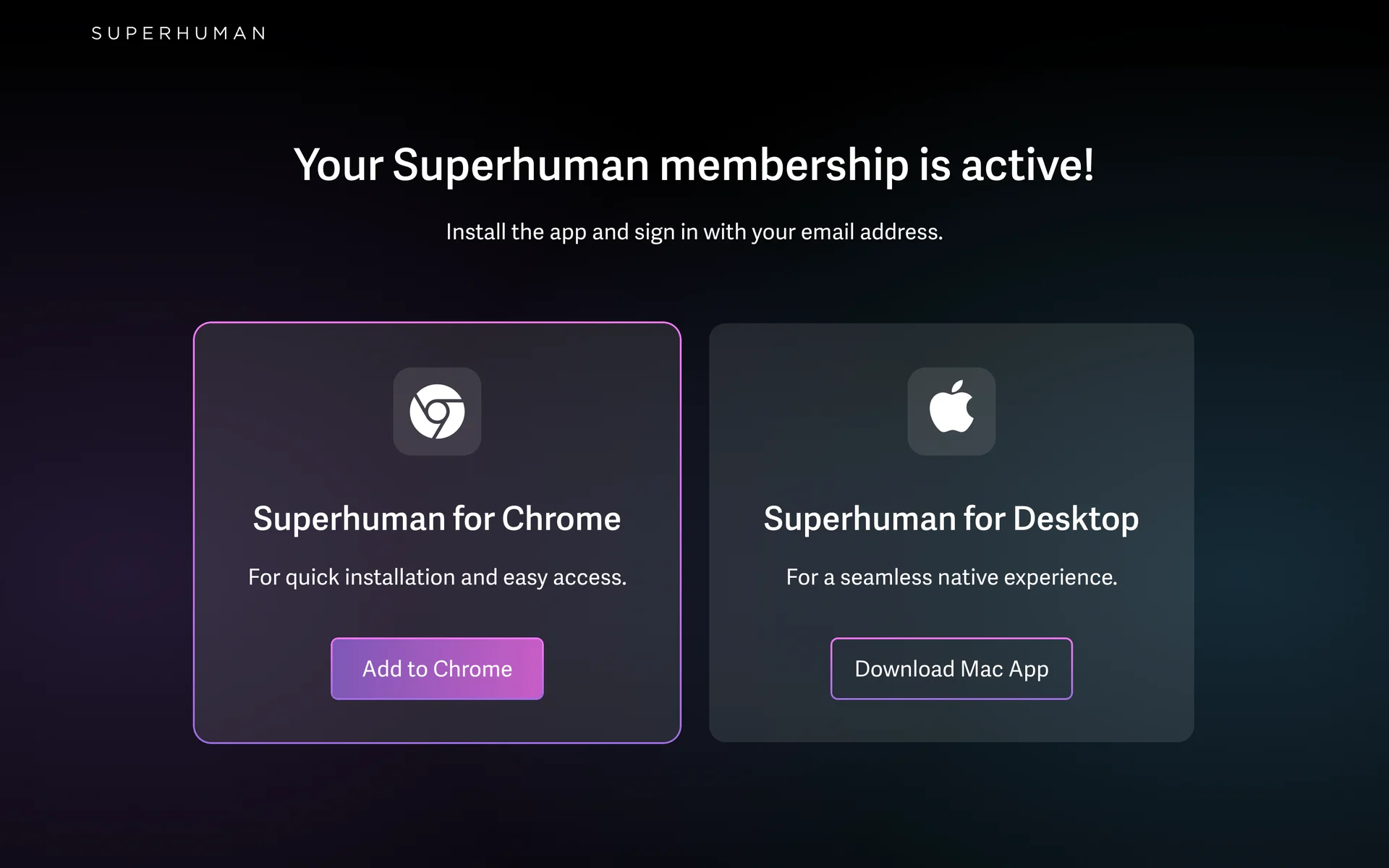This screenshot has width=1389, height=868.
Task: Click the word "membership" in the headline
Action: (x=784, y=165)
